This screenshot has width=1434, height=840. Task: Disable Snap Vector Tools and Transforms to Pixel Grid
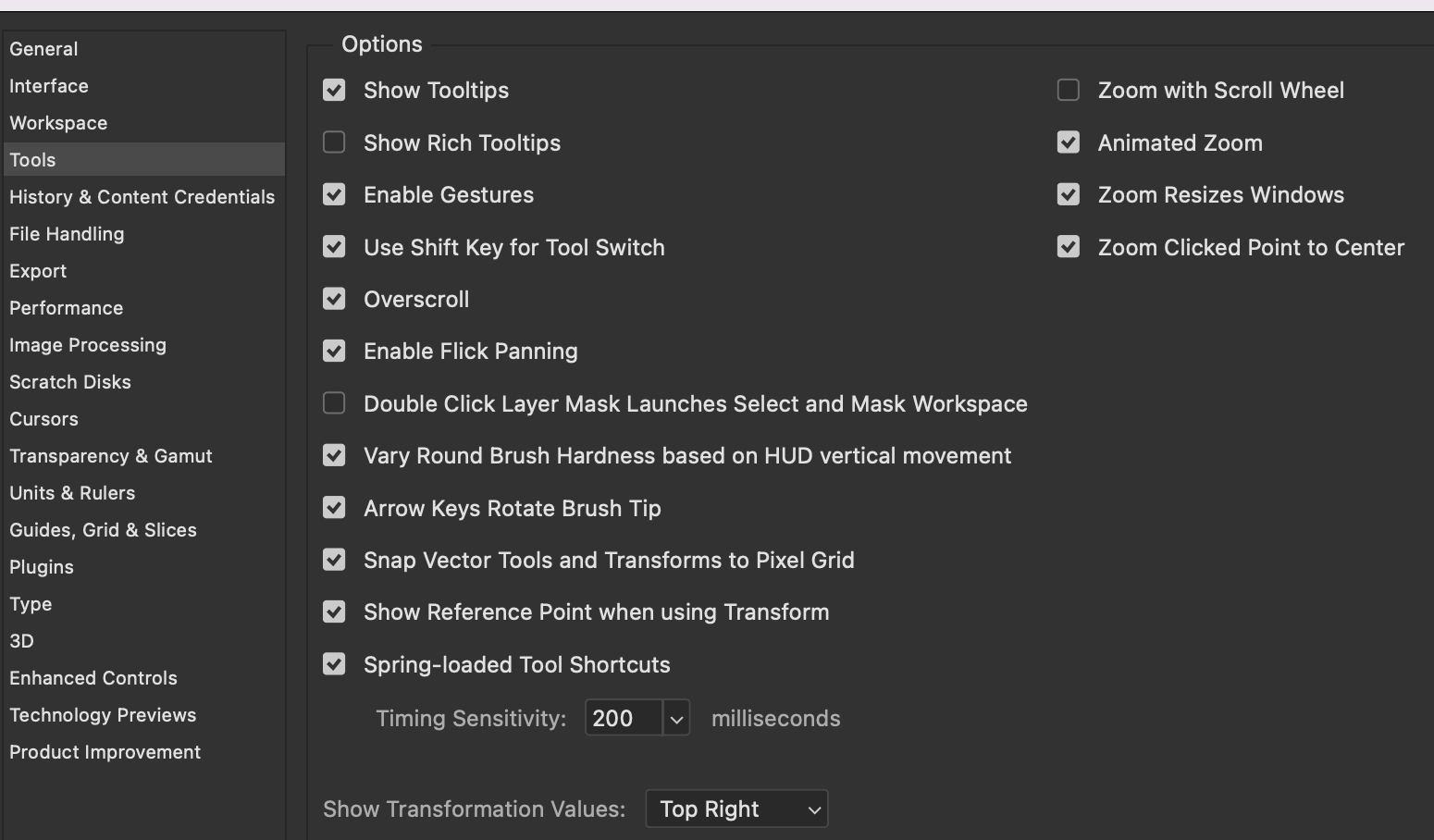click(334, 560)
